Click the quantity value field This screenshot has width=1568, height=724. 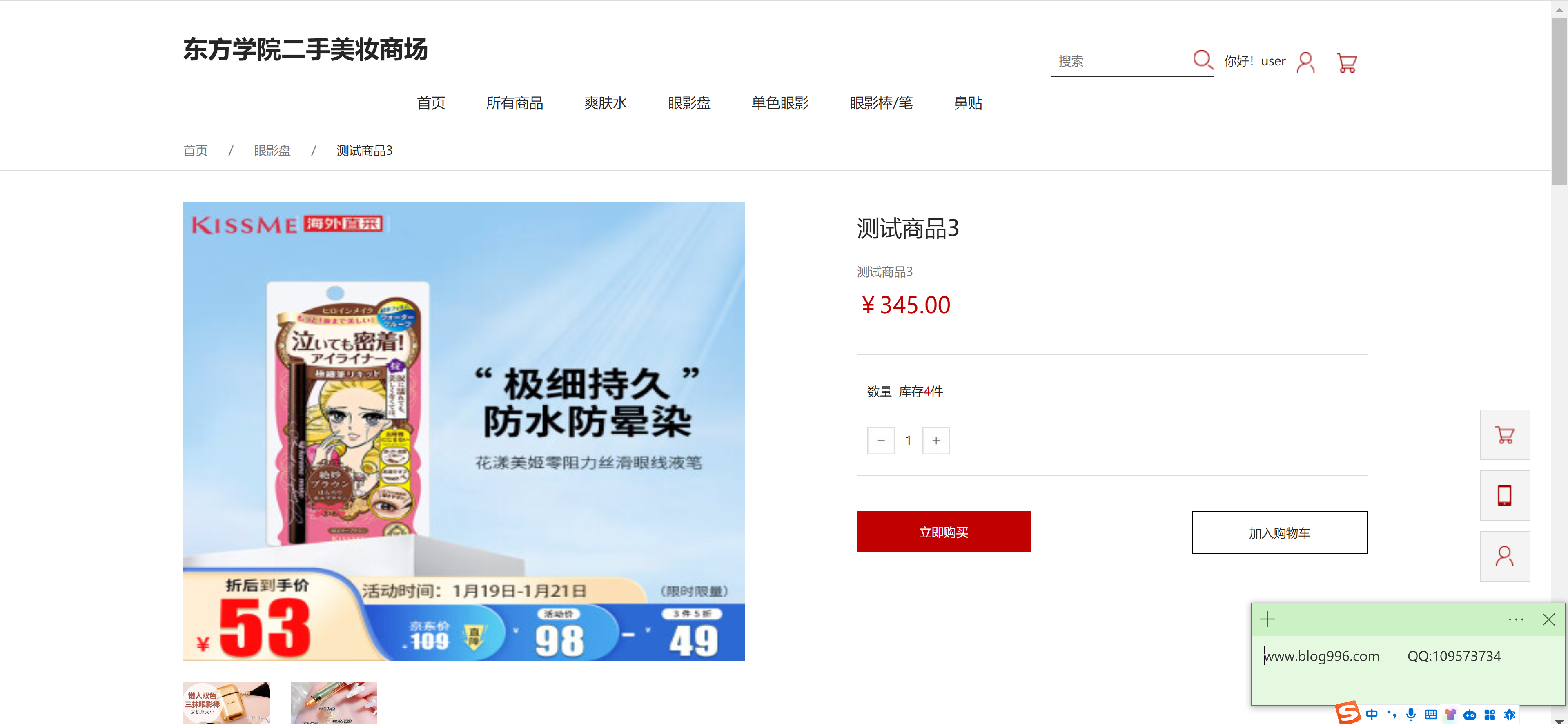909,440
